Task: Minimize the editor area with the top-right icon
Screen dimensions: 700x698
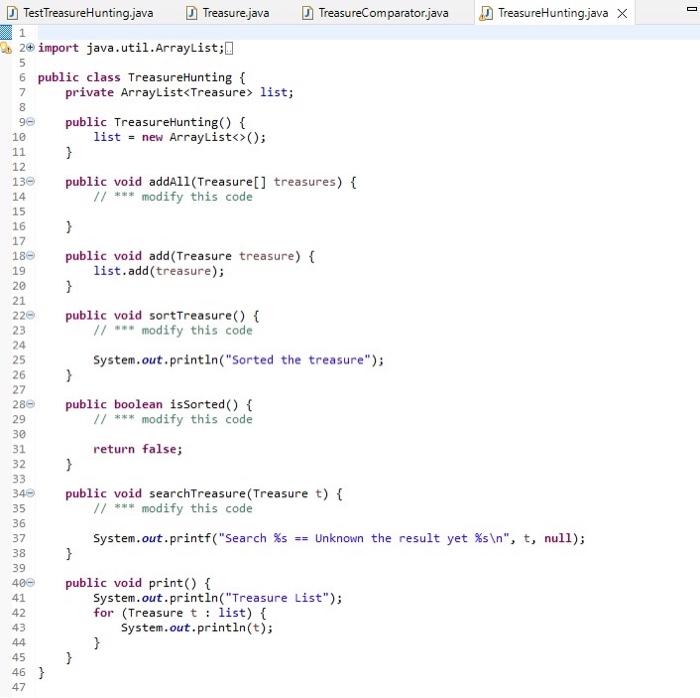Action: (x=692, y=9)
